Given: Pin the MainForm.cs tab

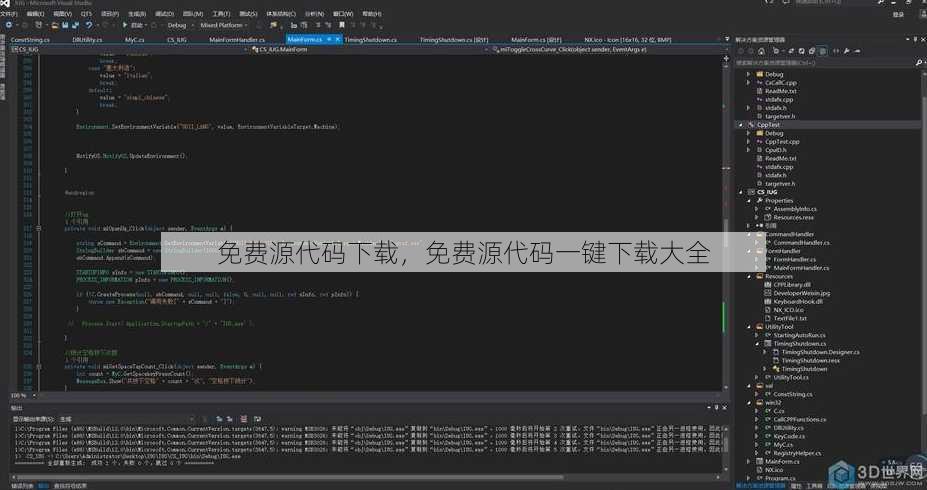Looking at the screenshot, I should [329, 40].
